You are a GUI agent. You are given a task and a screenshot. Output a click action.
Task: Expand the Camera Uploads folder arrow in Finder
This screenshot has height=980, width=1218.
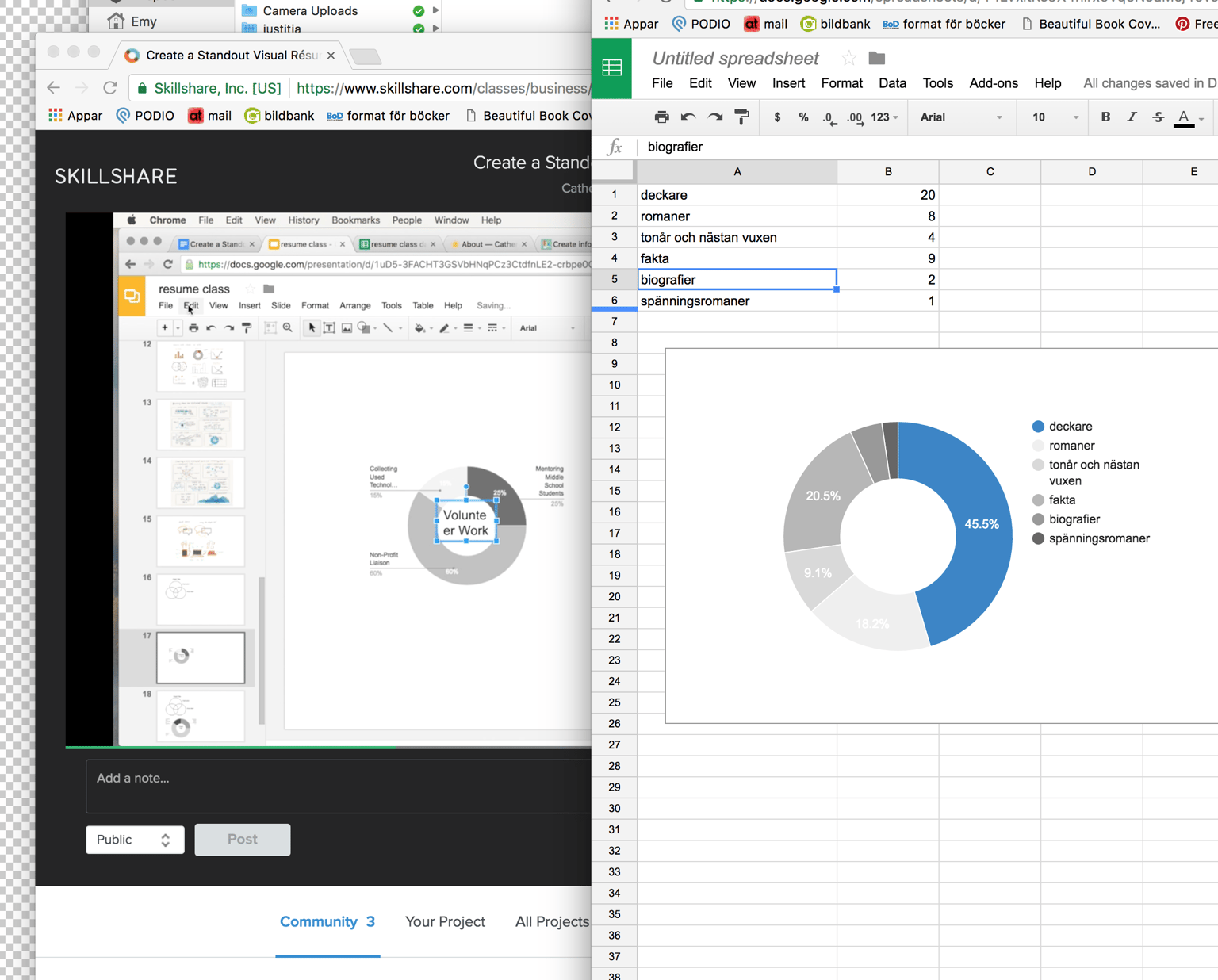coord(435,11)
